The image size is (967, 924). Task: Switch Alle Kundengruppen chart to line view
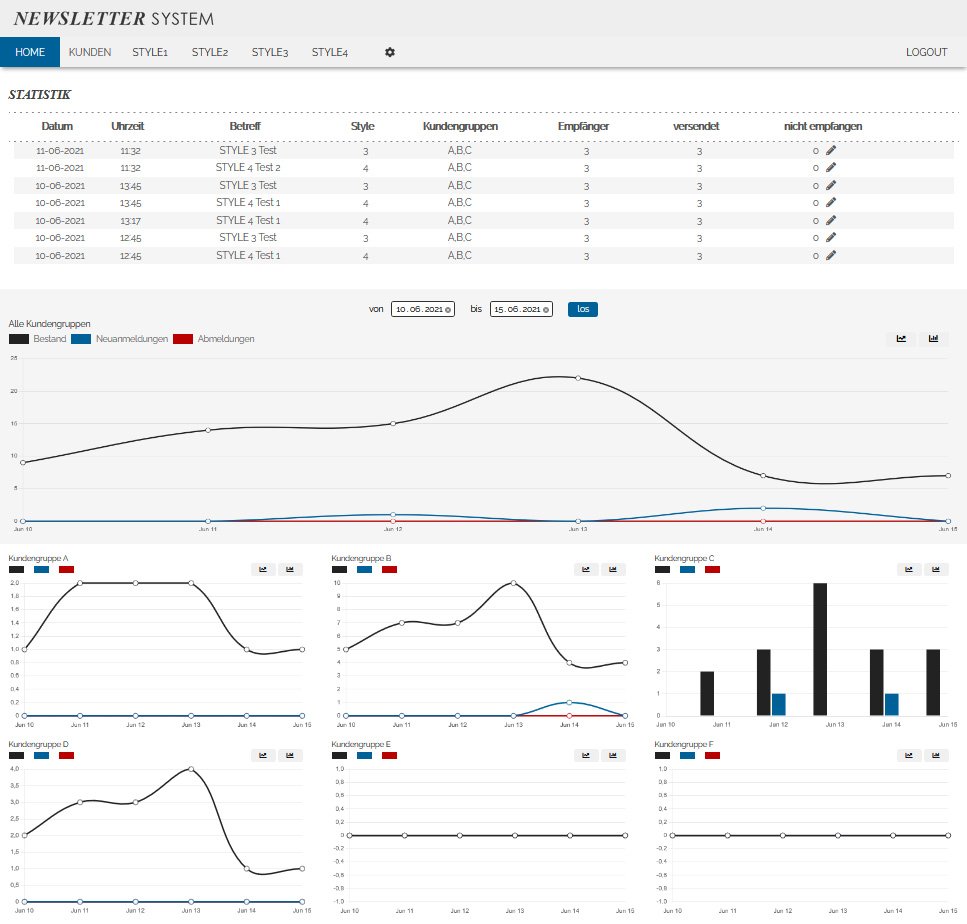[x=901, y=339]
